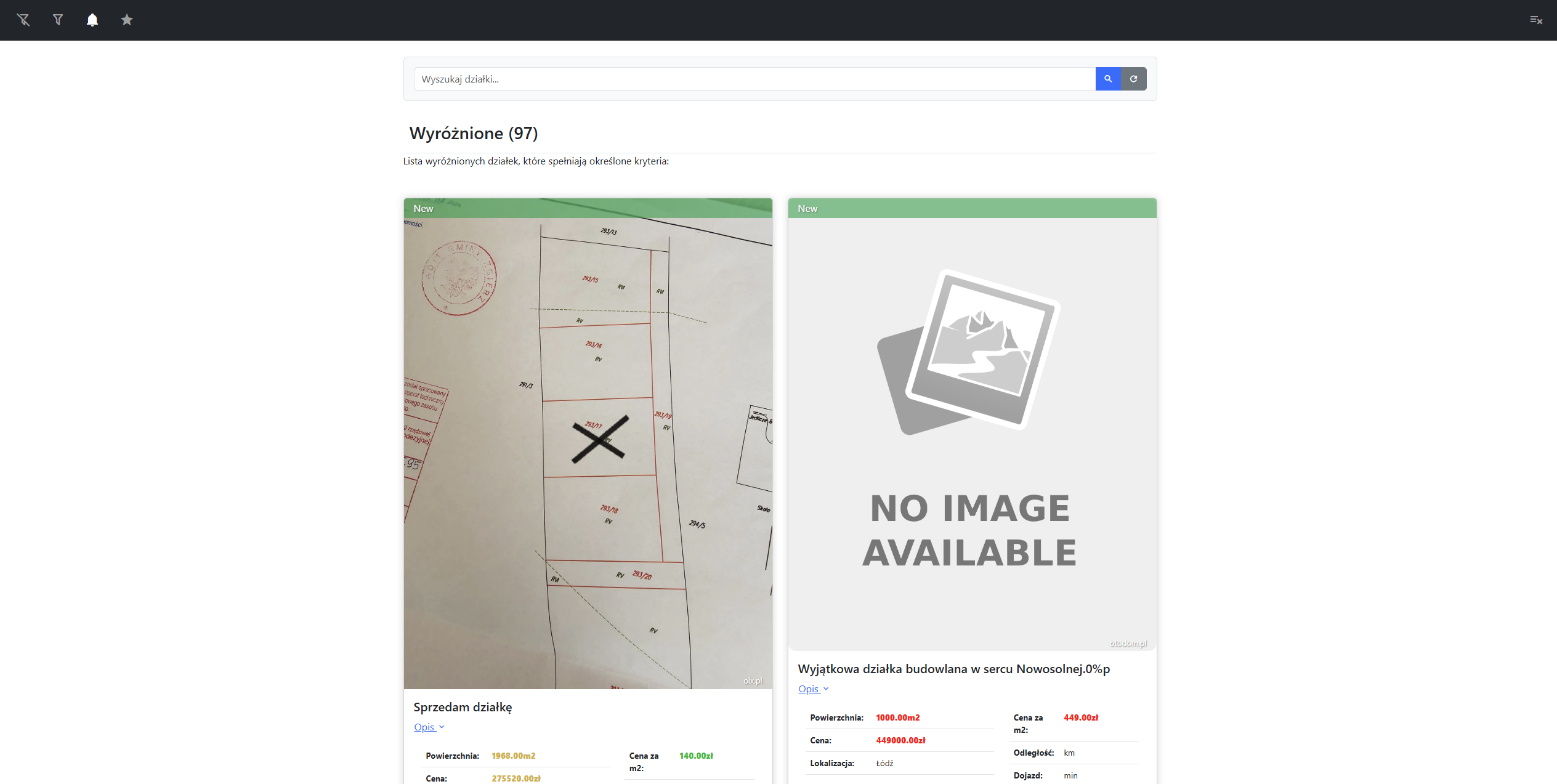
Task: Open the plot map photo thumbnail
Action: [588, 453]
